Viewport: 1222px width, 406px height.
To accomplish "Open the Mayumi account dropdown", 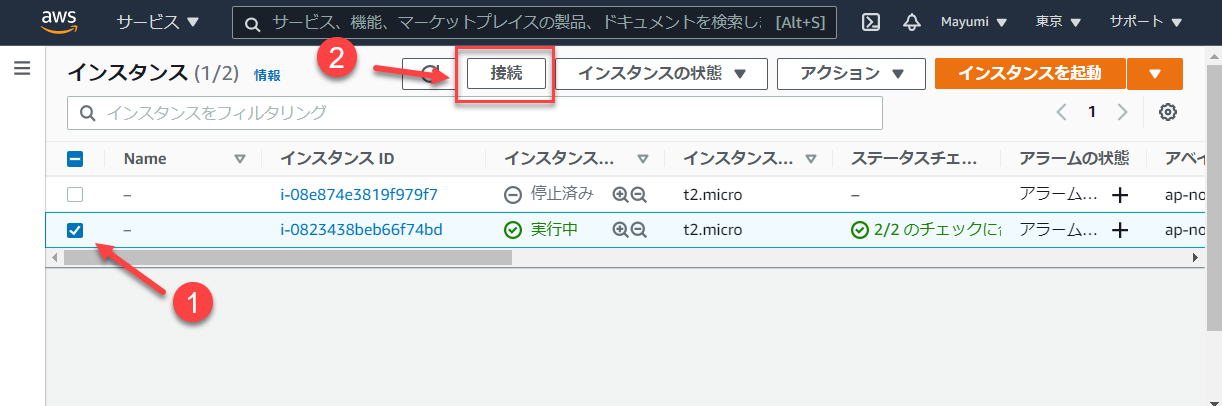I will click(x=974, y=21).
